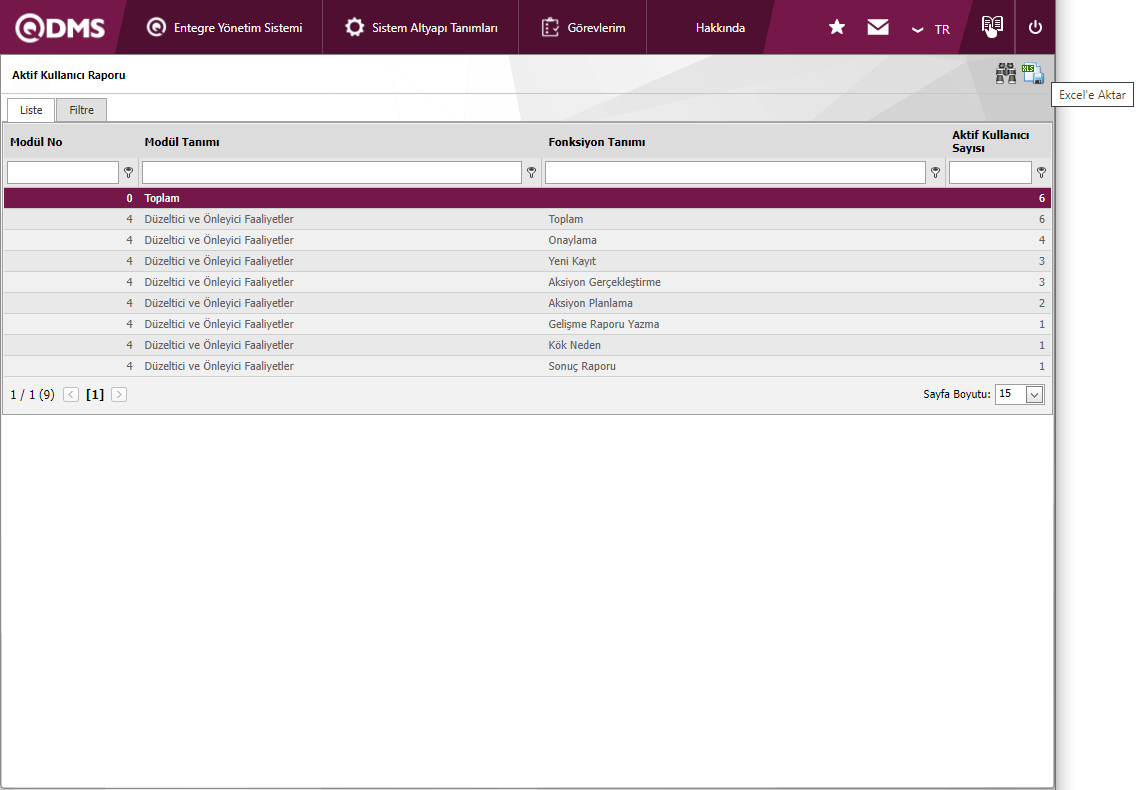Open Sistem Altyapı Tanımları menu
This screenshot has height=790, width=1136.
(421, 28)
